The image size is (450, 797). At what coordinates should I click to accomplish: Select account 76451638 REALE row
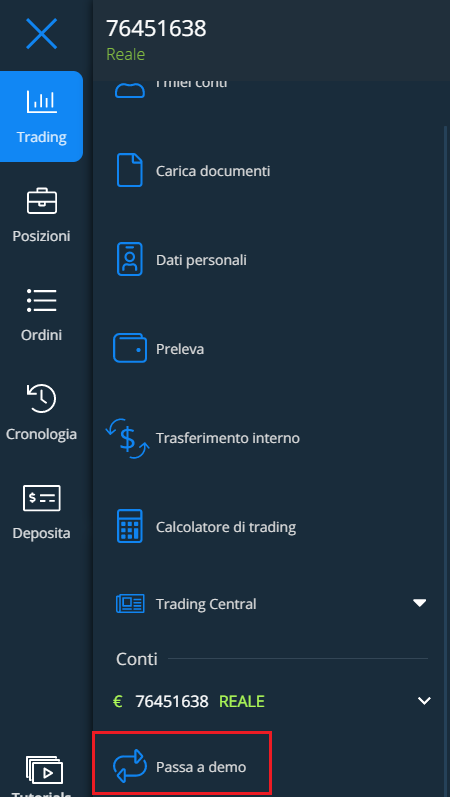point(272,701)
